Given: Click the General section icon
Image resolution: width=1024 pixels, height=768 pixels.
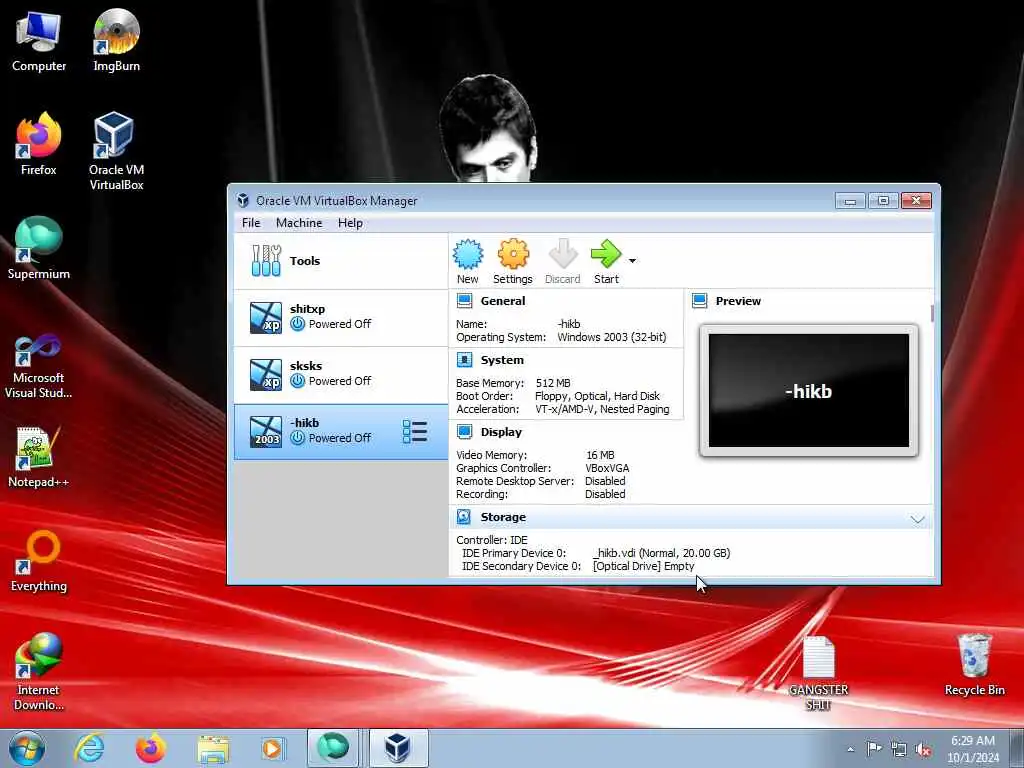Looking at the screenshot, I should (x=464, y=301).
